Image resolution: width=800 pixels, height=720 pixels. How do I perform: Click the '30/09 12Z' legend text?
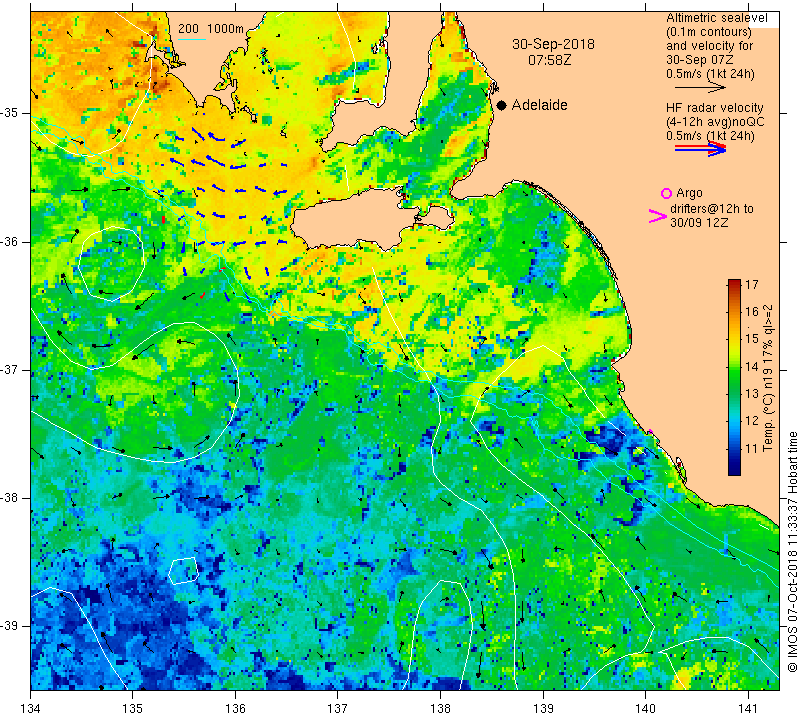point(698,223)
